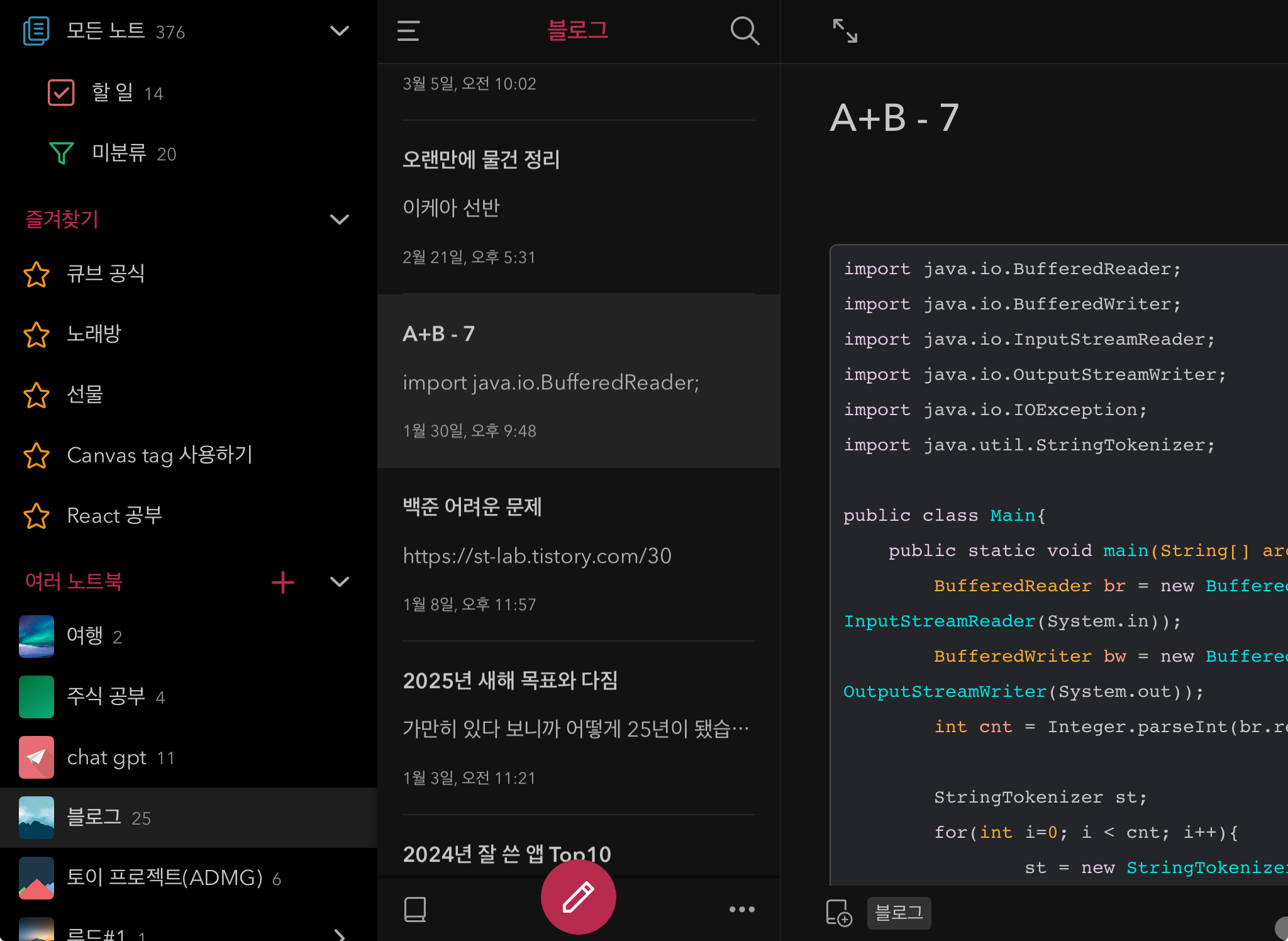Screen dimensions: 1288x941
Task: Open the 할 일 to-do checkbox list
Action: point(62,93)
